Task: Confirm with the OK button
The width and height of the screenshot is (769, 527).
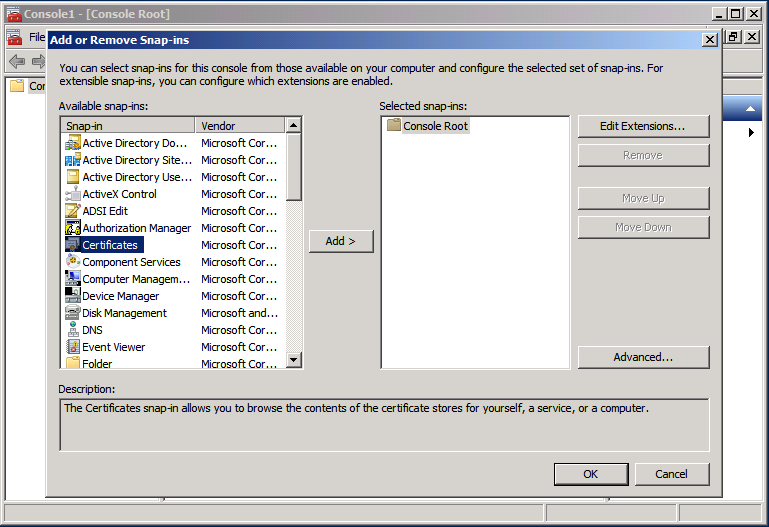Action: [x=590, y=474]
